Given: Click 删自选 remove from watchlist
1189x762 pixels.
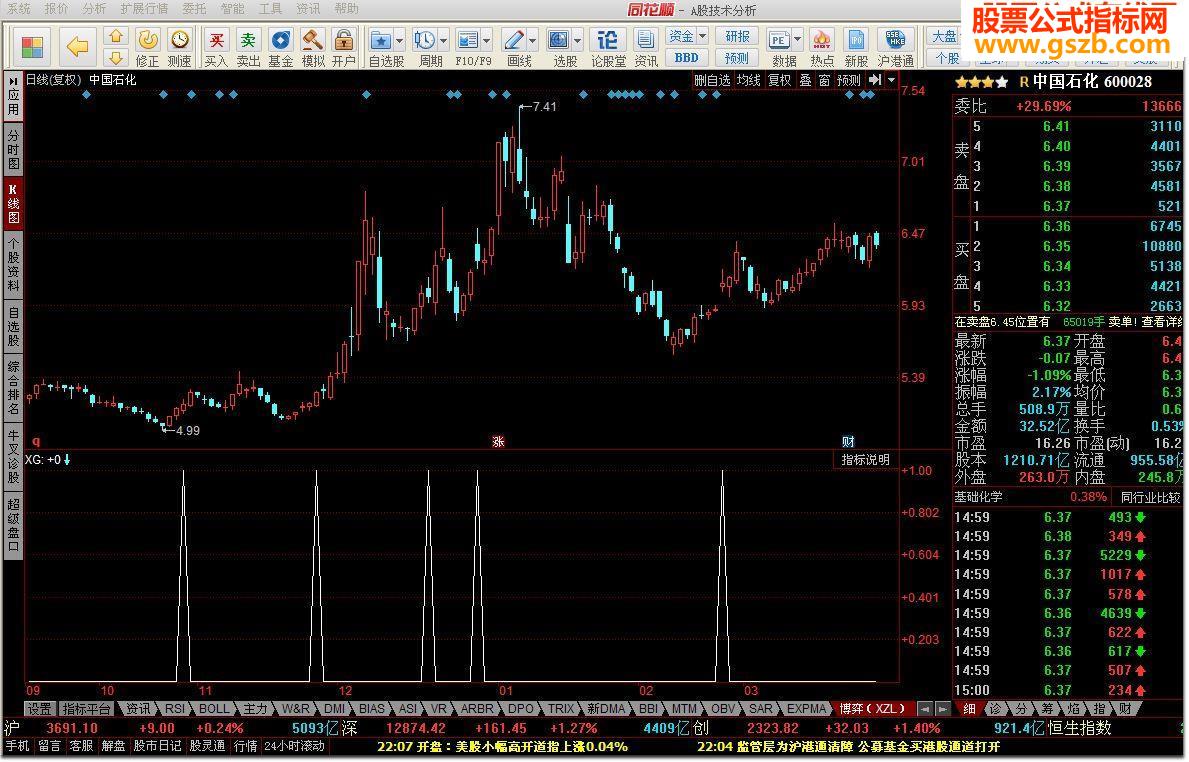Looking at the screenshot, I should point(712,80).
